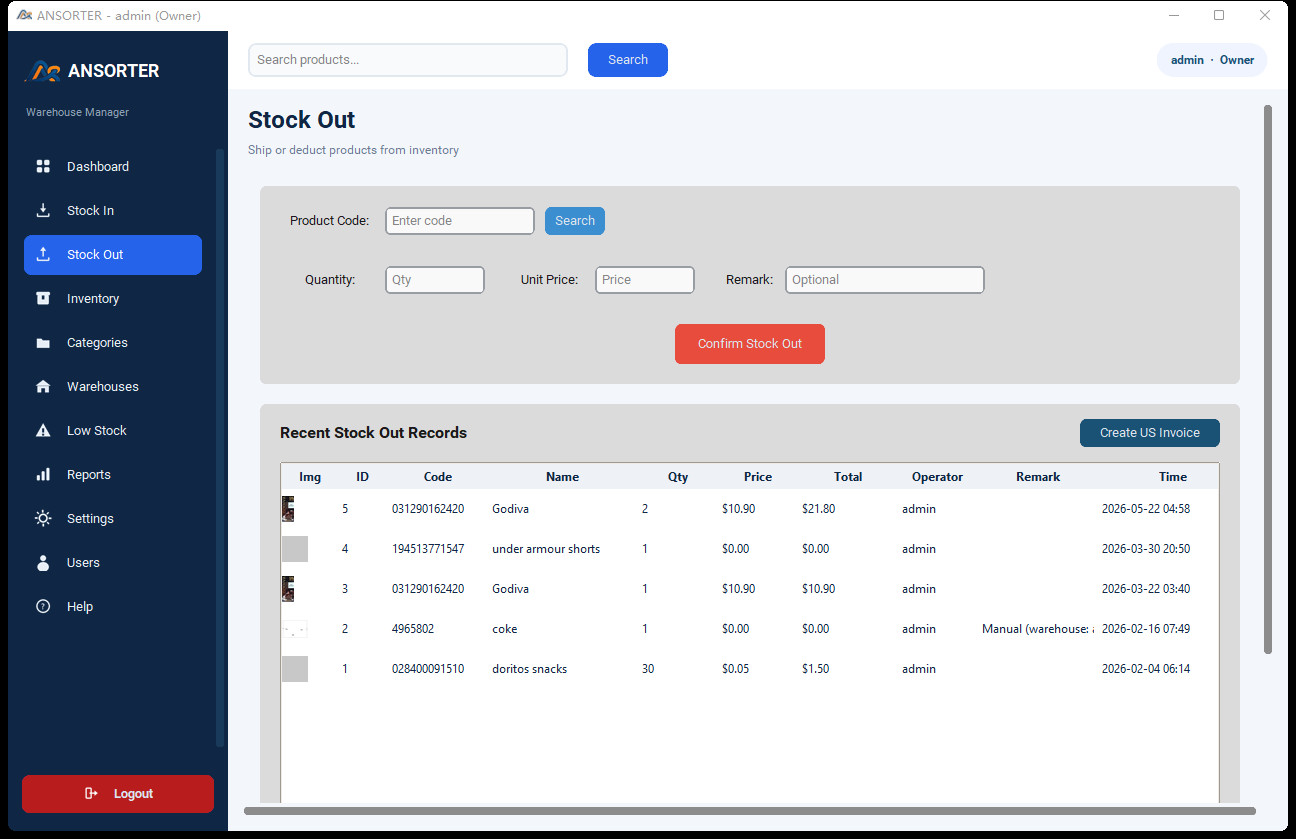Click the horizontal scrollbar at bottom
Screen dimensions: 1296x839
[x=750, y=811]
